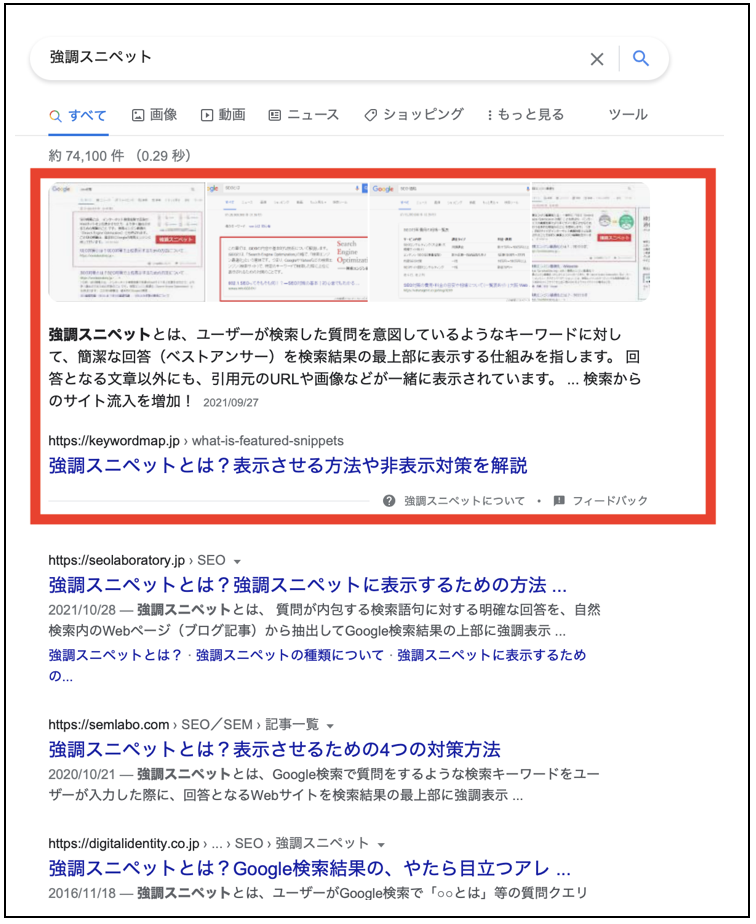Click the blue search magnifier icon
The height and width of the screenshot is (924, 756).
click(641, 58)
